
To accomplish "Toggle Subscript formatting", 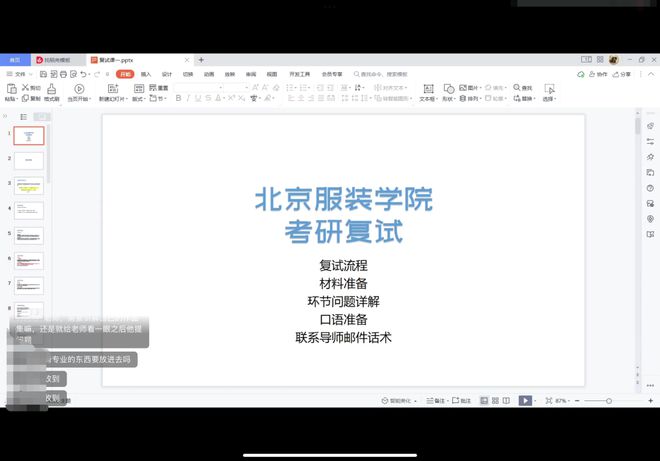I will click(242, 98).
